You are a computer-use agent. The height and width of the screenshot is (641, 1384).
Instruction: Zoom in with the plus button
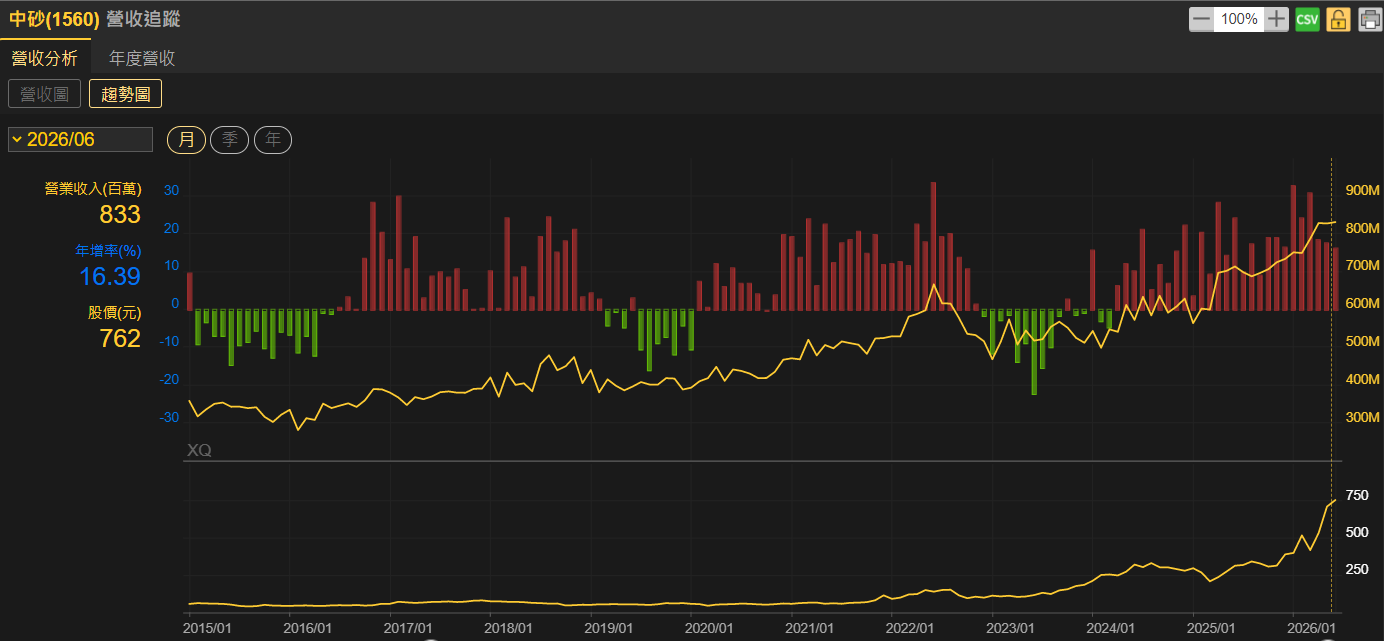[x=1277, y=19]
